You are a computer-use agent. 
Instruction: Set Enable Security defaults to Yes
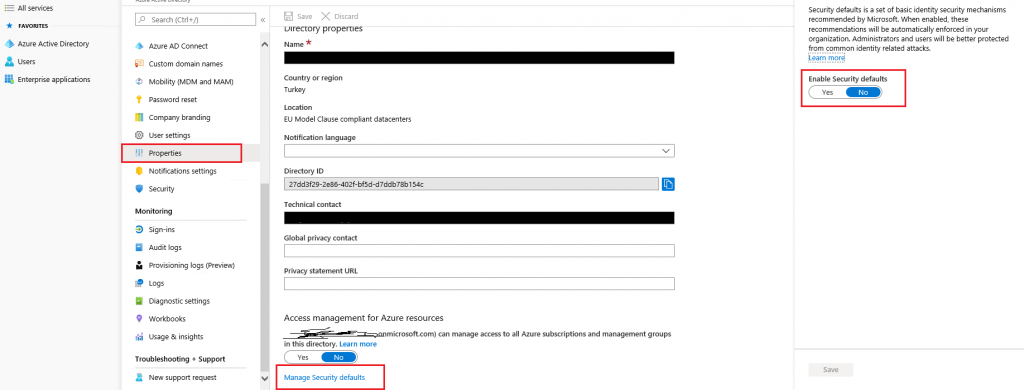827,92
